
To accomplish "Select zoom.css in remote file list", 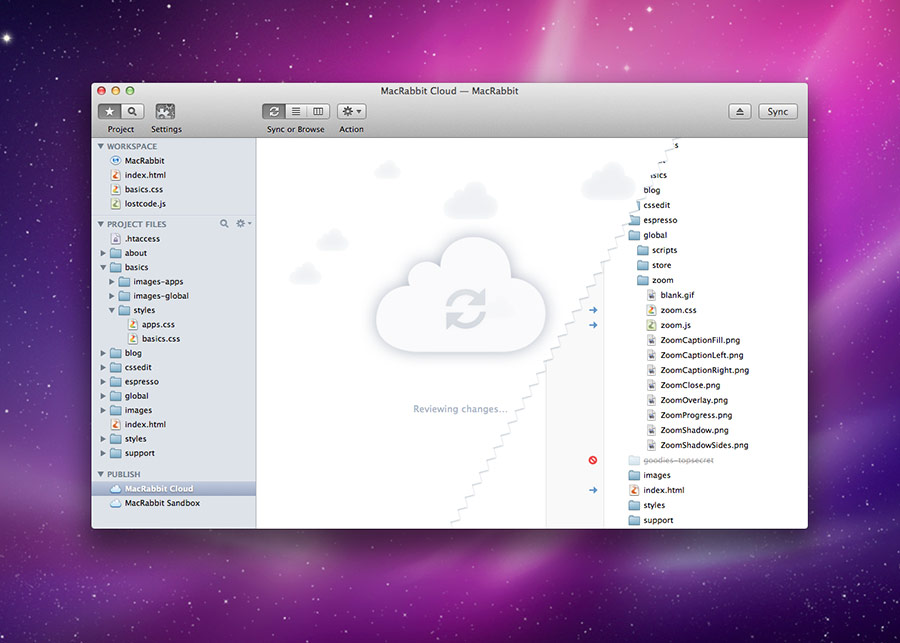I will 672,310.
